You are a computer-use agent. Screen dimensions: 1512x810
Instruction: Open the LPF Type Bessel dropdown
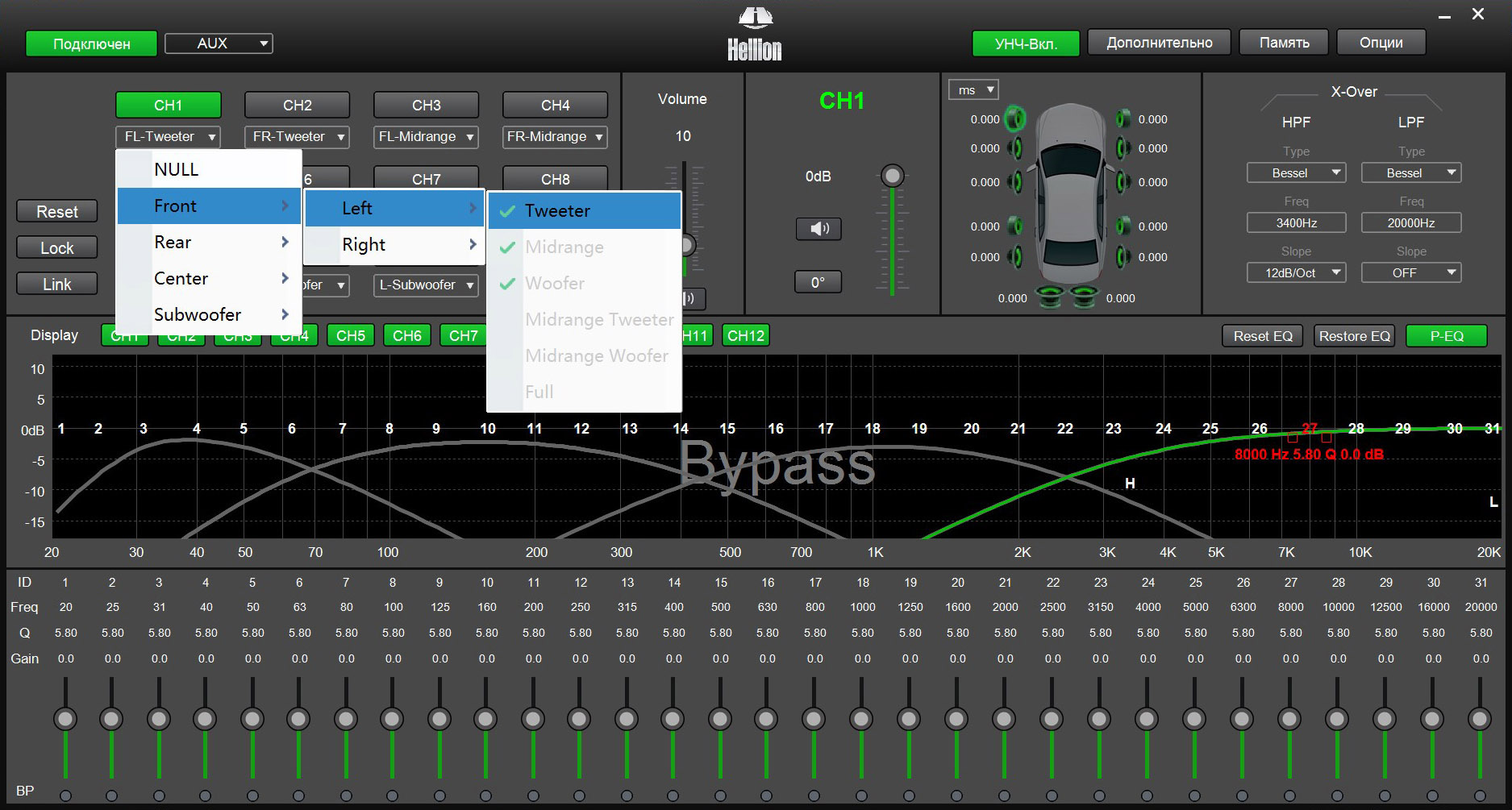click(1410, 172)
